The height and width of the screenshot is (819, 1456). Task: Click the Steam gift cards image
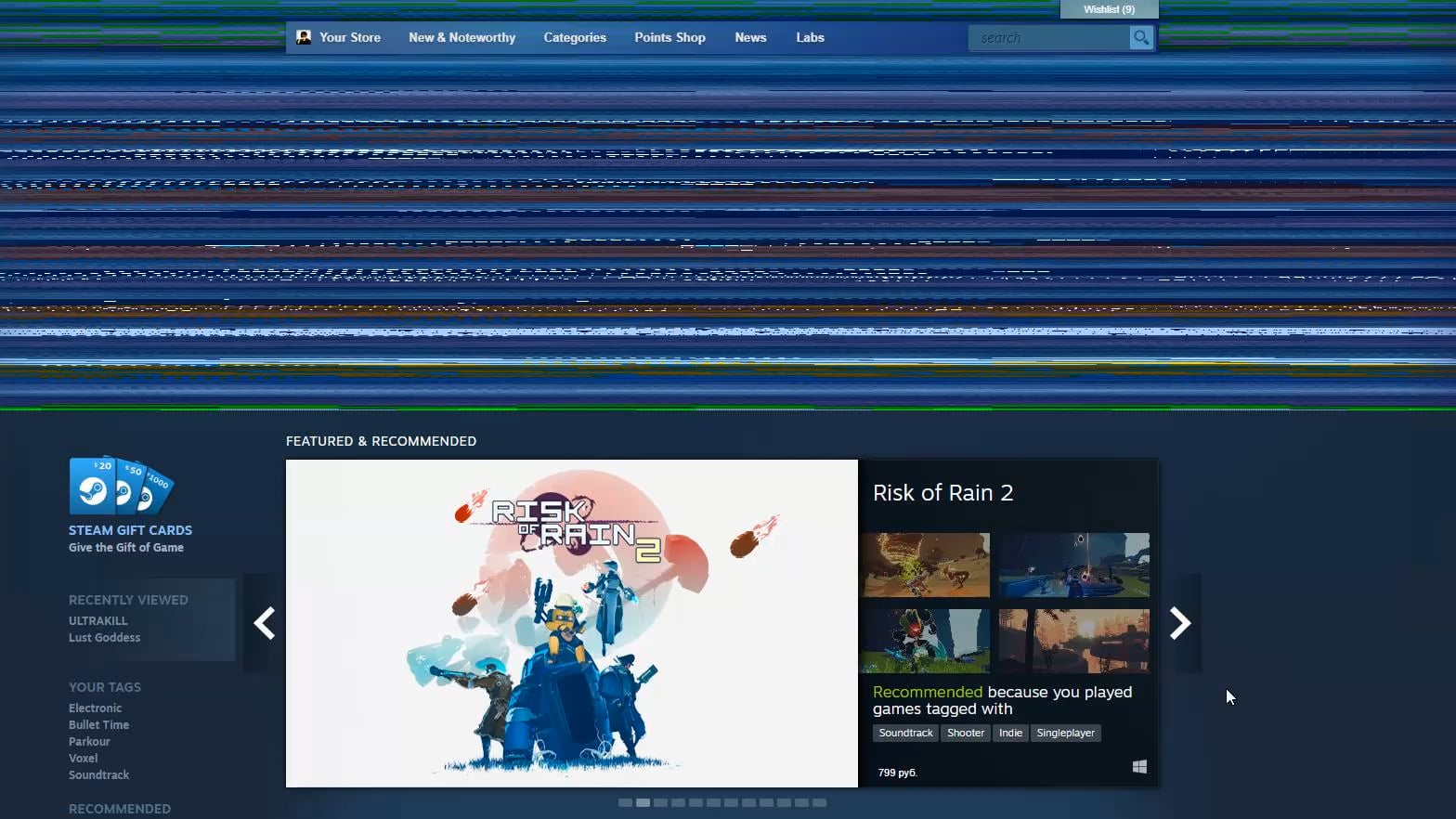(121, 486)
